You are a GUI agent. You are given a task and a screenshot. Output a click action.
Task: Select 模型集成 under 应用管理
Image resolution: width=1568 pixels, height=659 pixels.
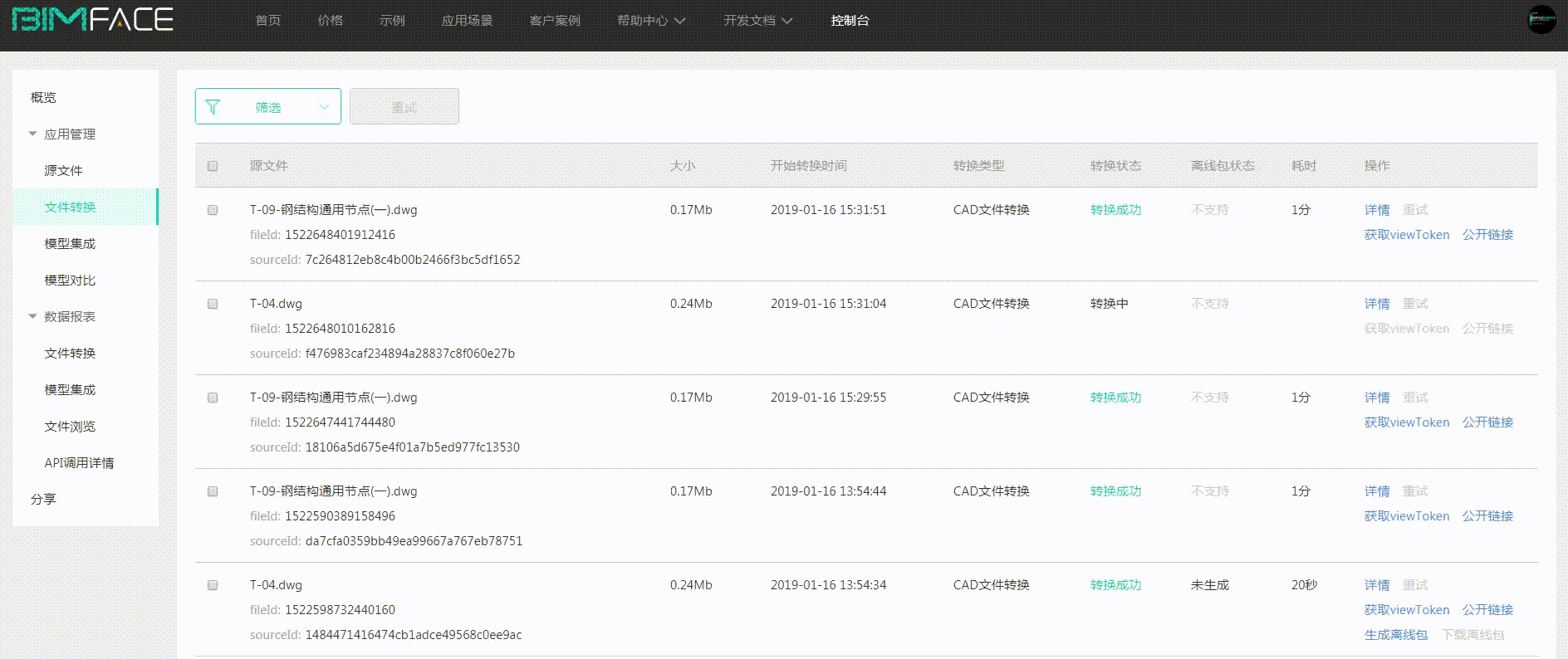click(x=70, y=243)
